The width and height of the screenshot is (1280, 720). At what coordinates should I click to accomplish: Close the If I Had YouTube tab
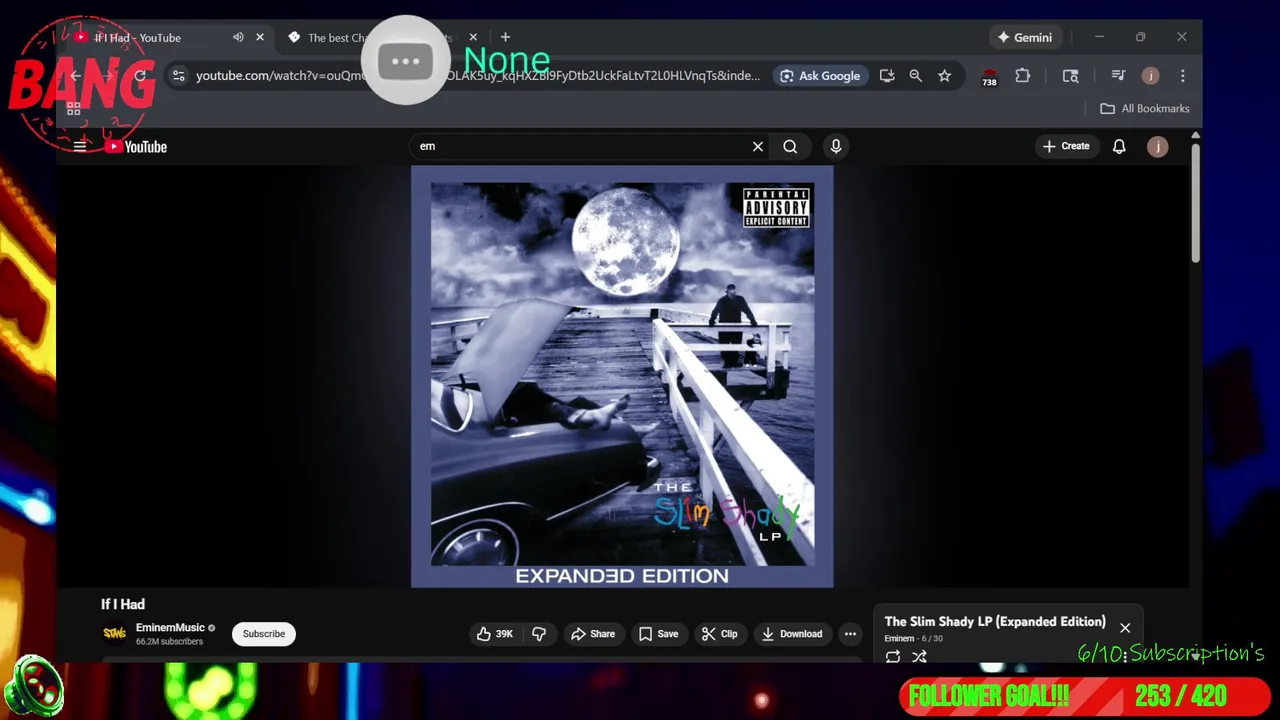point(260,37)
